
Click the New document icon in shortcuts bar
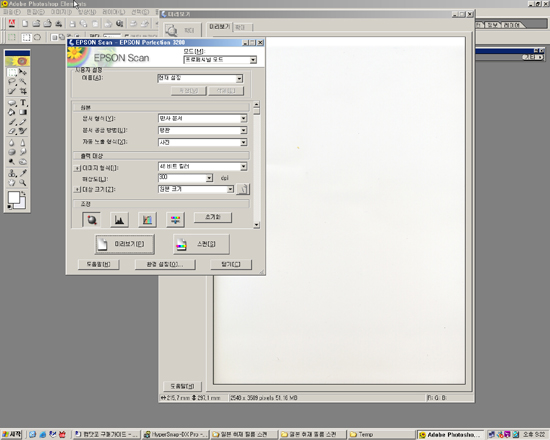coord(25,24)
